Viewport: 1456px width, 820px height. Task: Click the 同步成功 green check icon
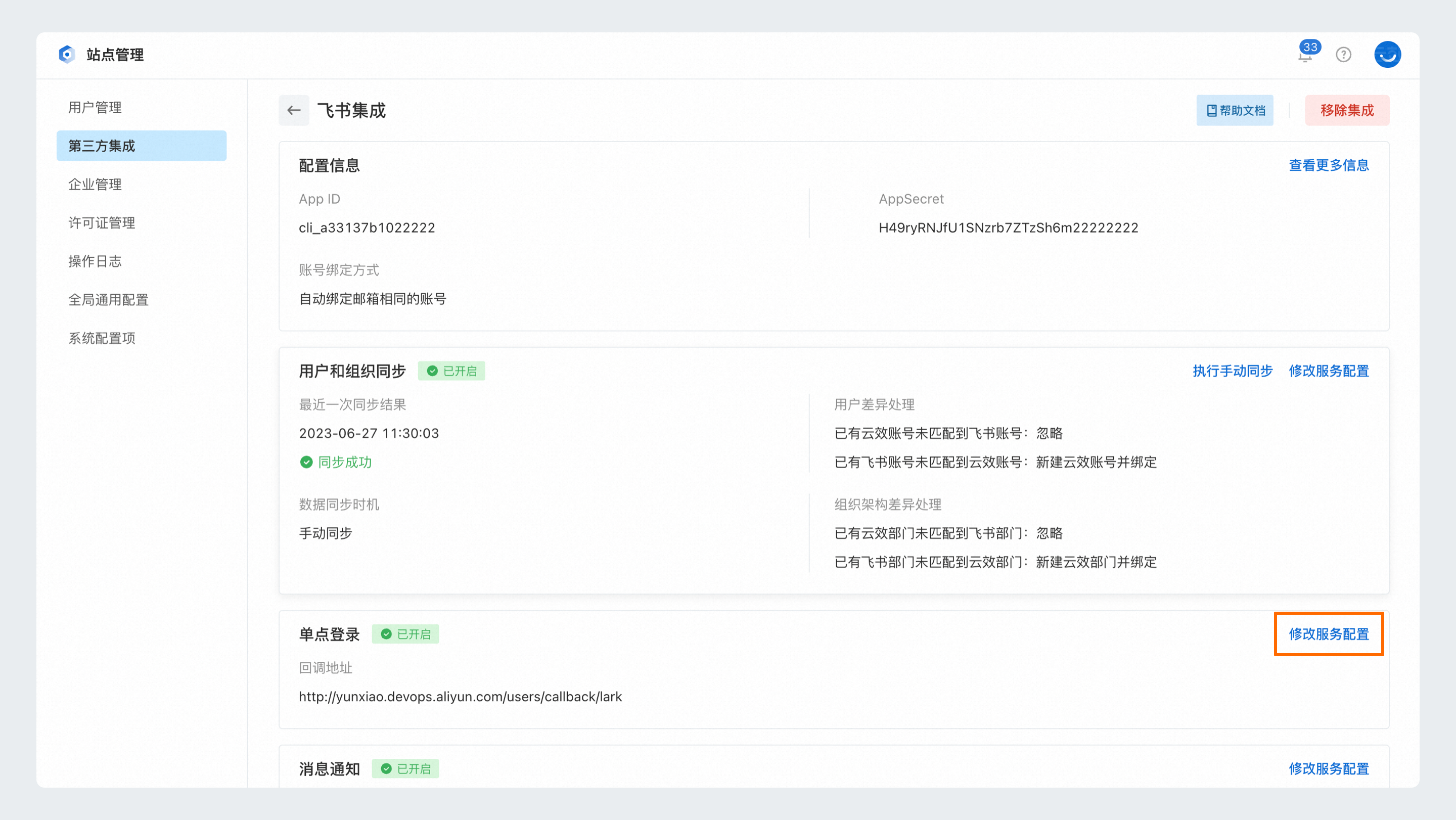pyautogui.click(x=306, y=462)
